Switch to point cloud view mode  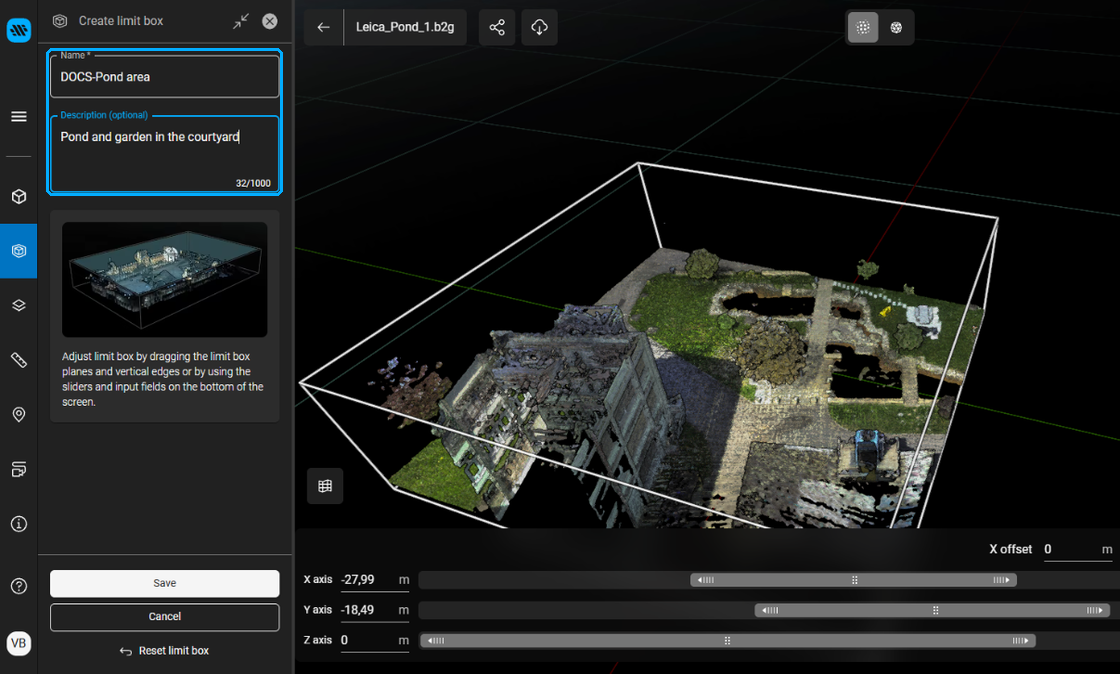(863, 27)
